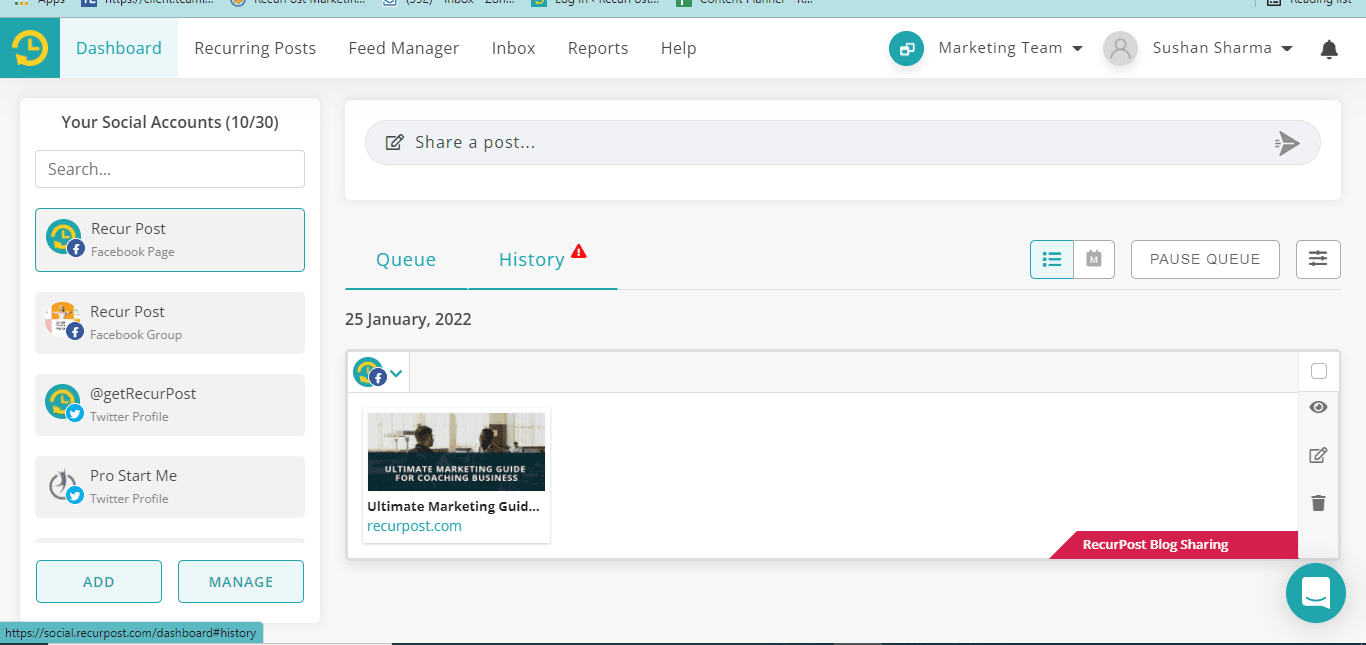Open the live chat bubble
This screenshot has height=645, width=1366.
click(x=1315, y=593)
